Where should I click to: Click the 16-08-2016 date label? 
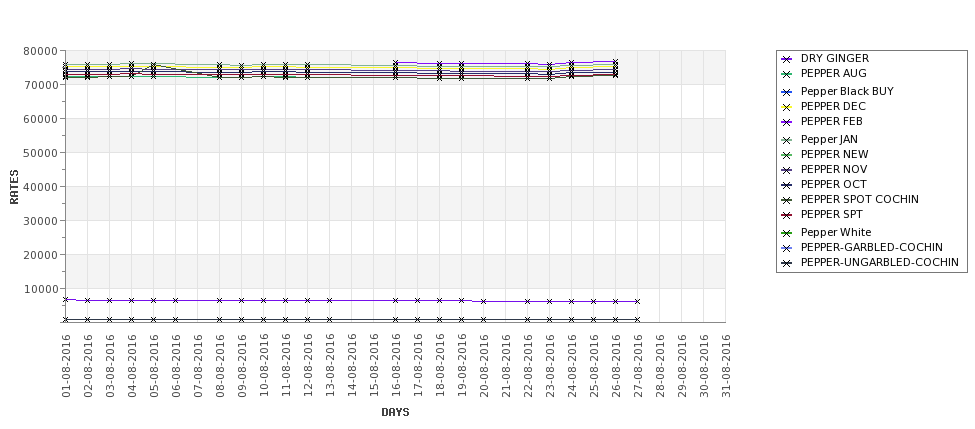(395, 366)
